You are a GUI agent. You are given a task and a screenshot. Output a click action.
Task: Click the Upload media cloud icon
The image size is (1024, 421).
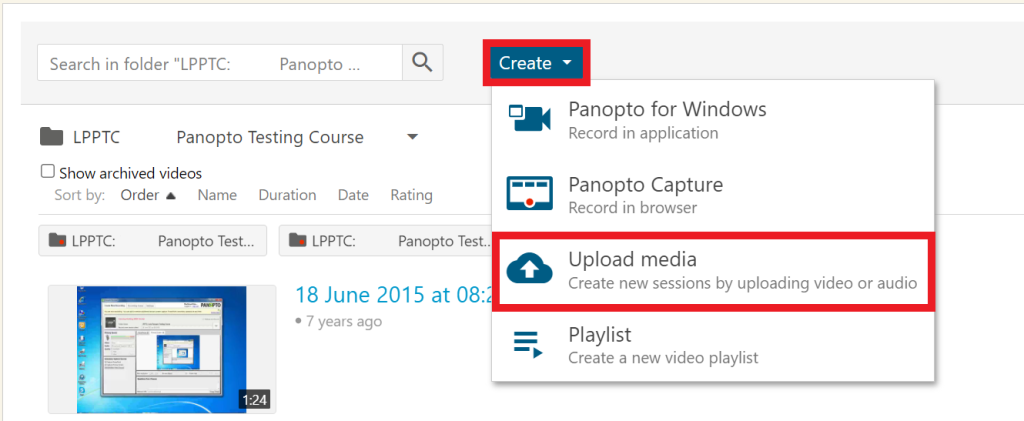point(530,268)
